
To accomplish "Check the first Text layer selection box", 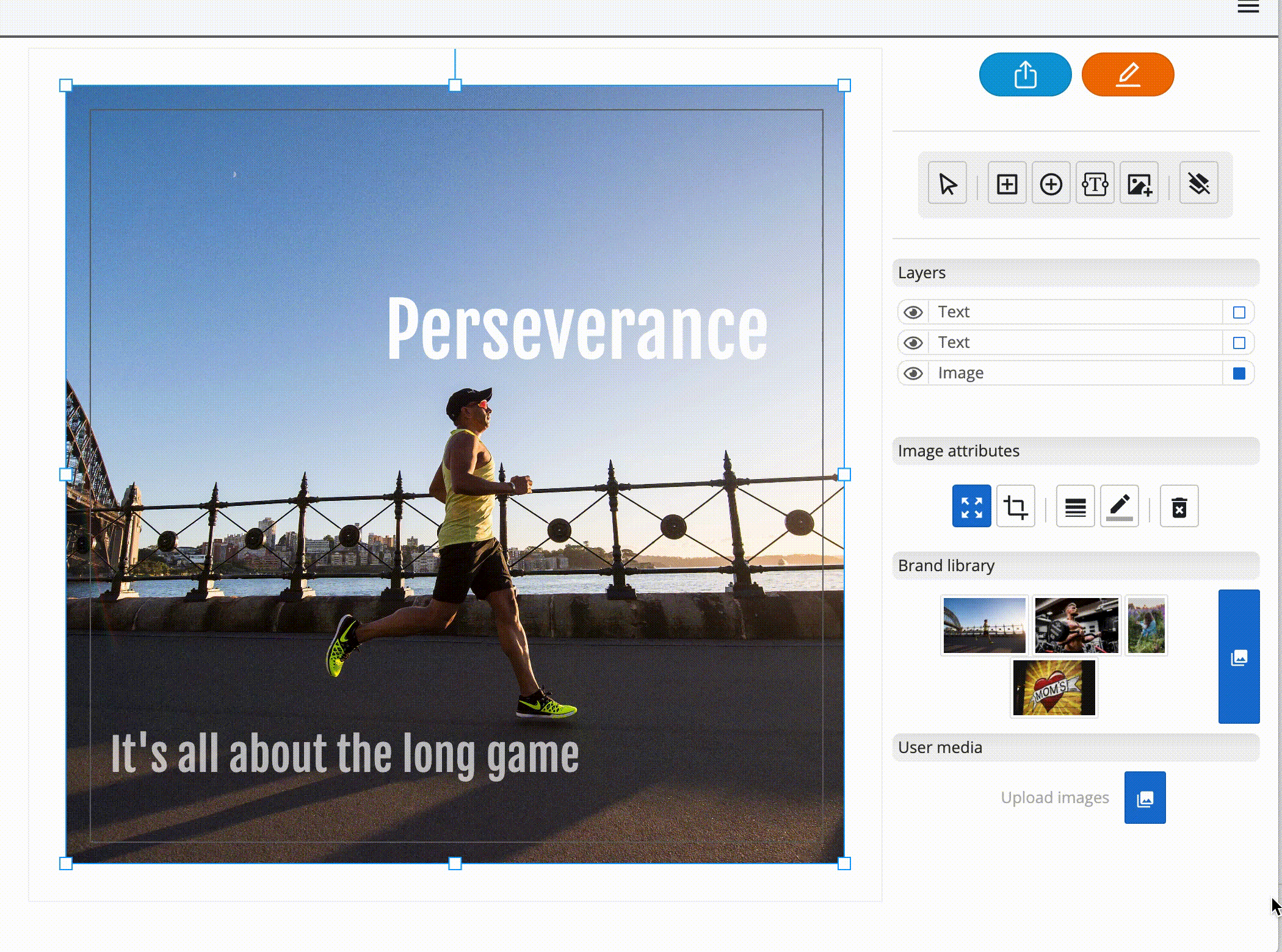I will point(1239,312).
